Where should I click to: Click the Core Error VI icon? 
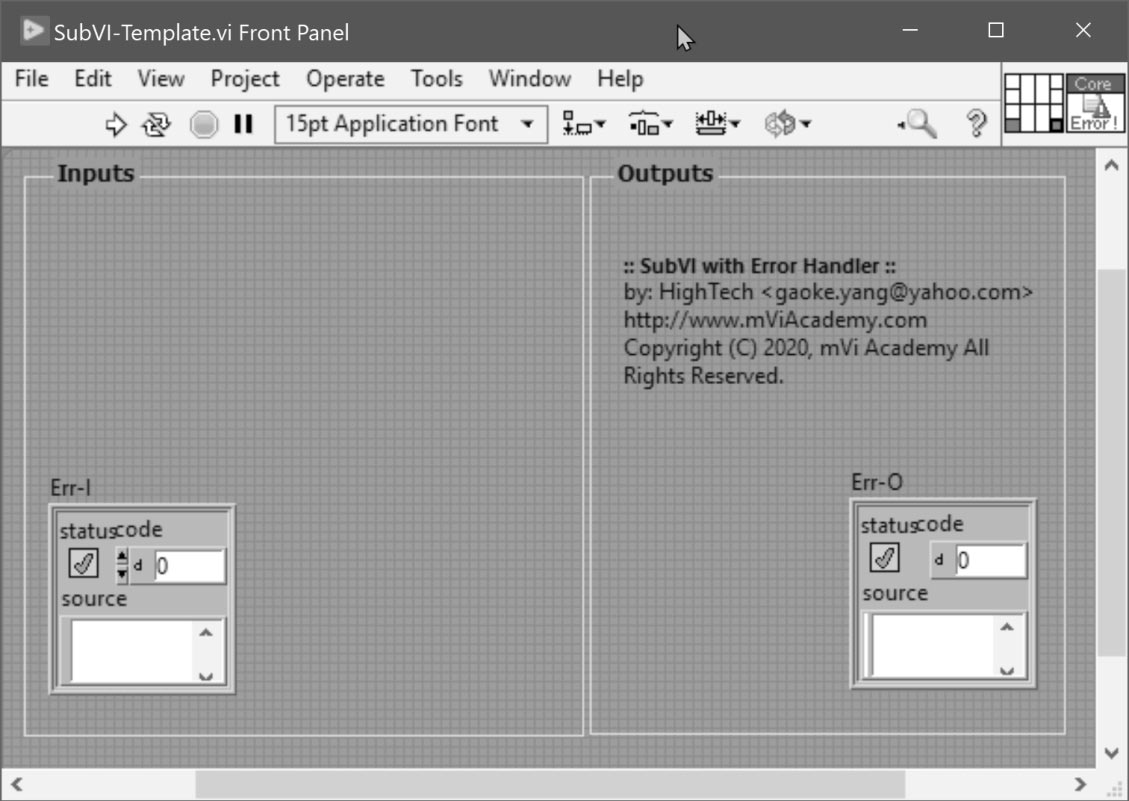tap(1093, 104)
